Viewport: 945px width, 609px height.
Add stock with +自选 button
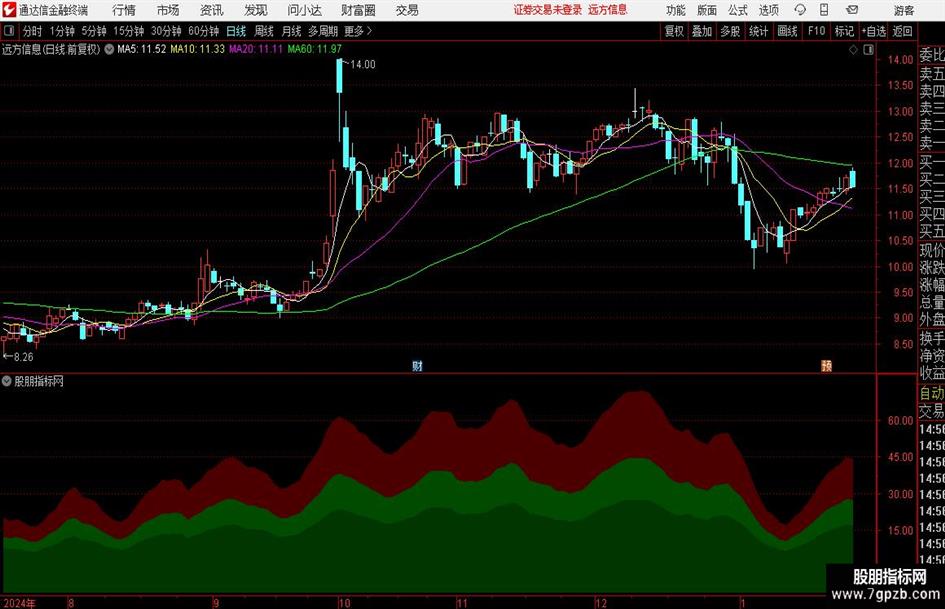(873, 31)
